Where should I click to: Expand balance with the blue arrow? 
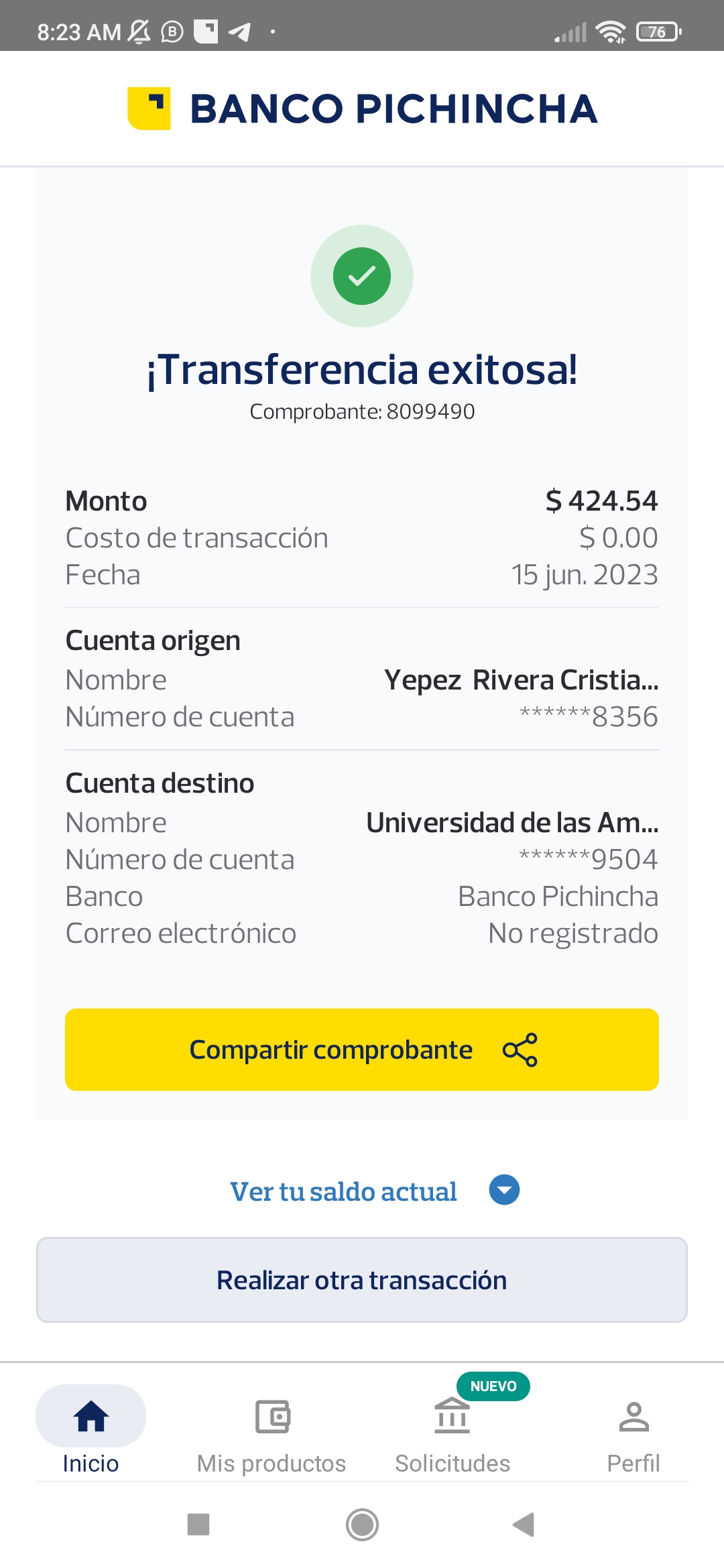click(x=504, y=1190)
